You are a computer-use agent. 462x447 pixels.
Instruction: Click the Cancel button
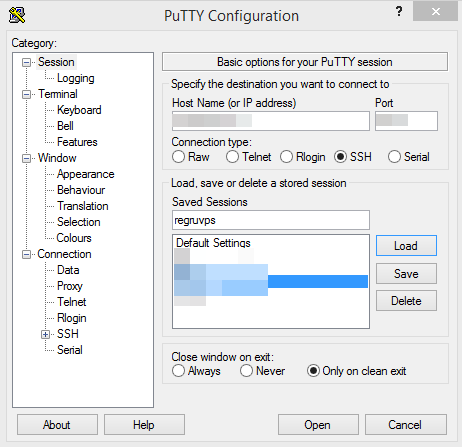406,425
